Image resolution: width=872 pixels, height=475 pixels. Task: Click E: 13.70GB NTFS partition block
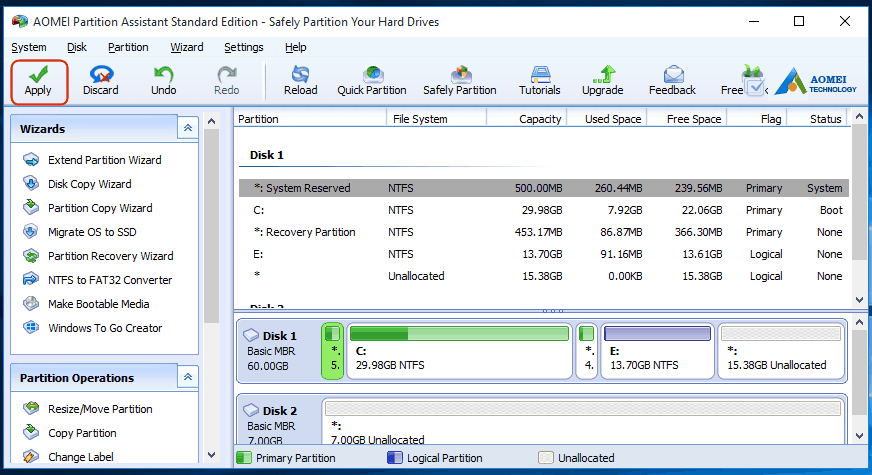[x=658, y=351]
